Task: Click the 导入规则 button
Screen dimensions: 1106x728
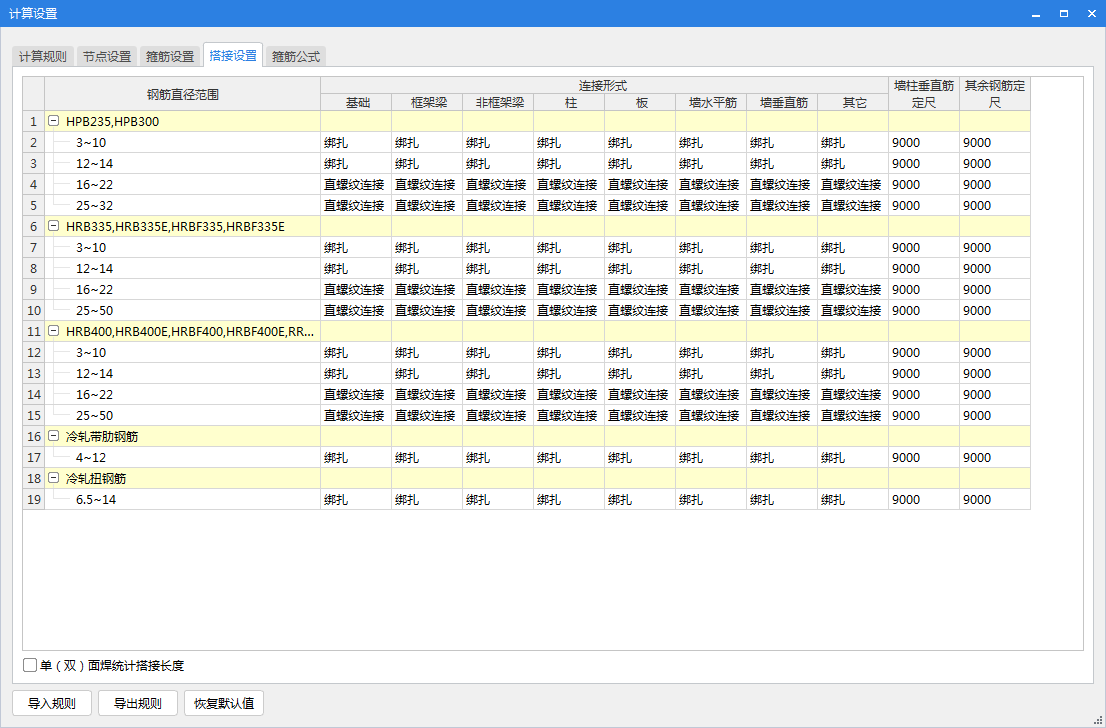Action: [51, 703]
